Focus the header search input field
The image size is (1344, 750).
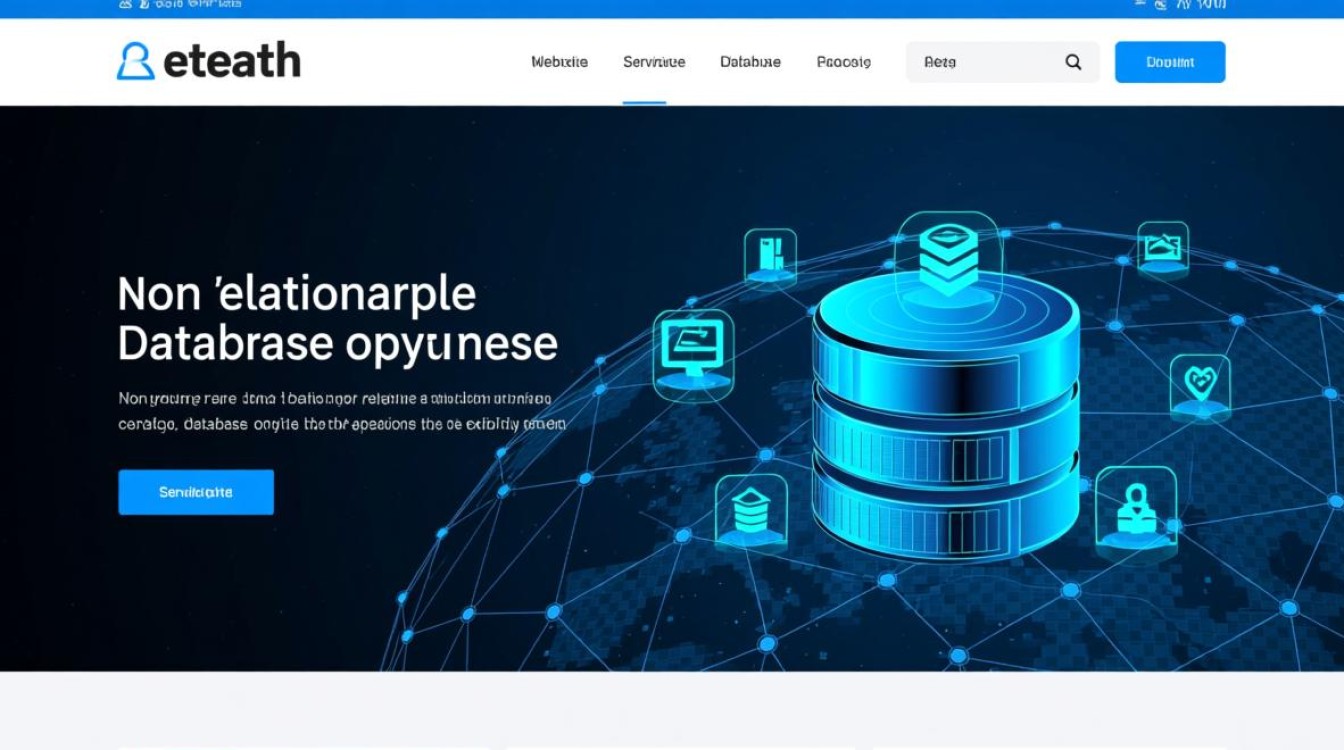tap(985, 62)
